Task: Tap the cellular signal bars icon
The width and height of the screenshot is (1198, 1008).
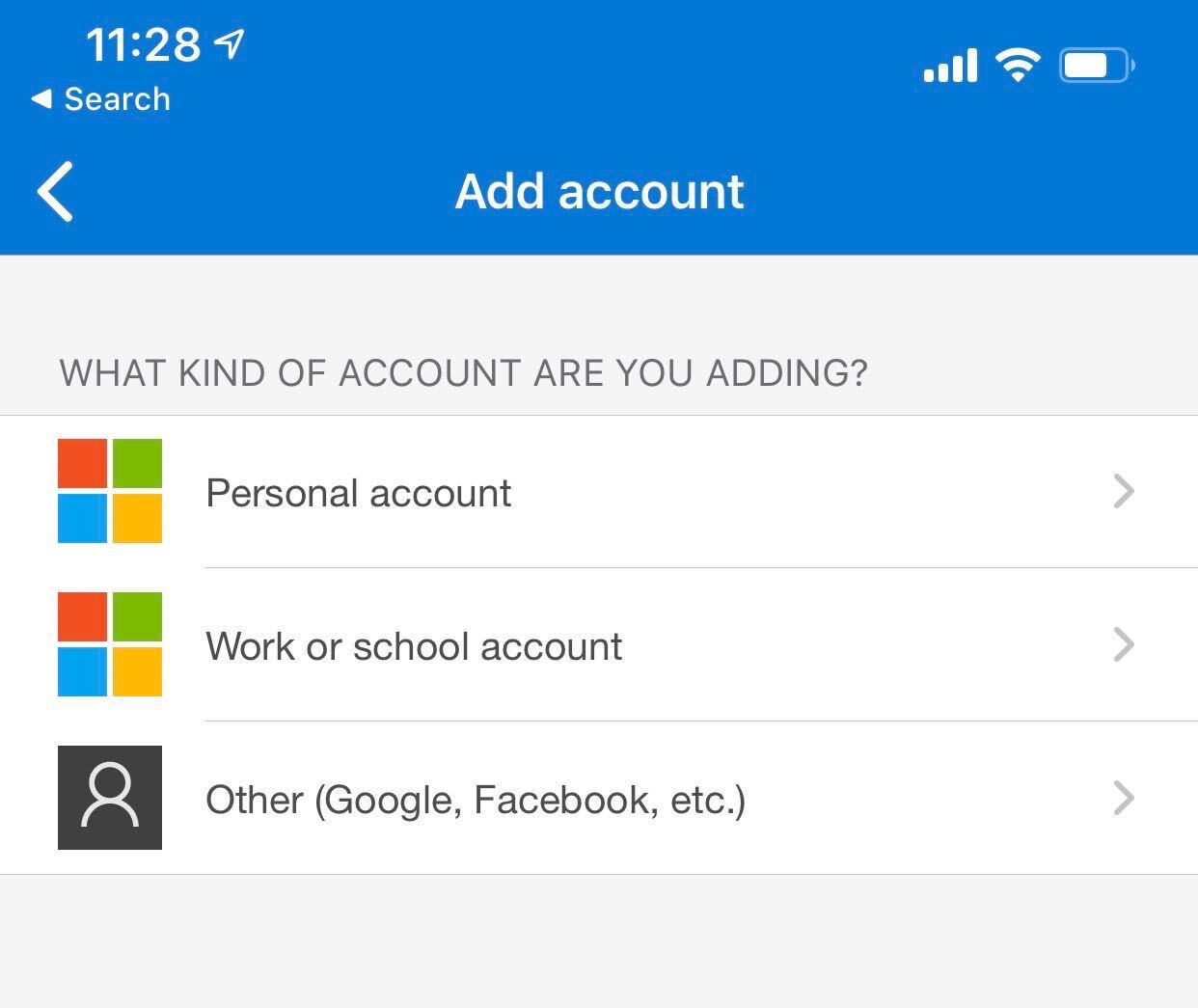Action: 950,66
